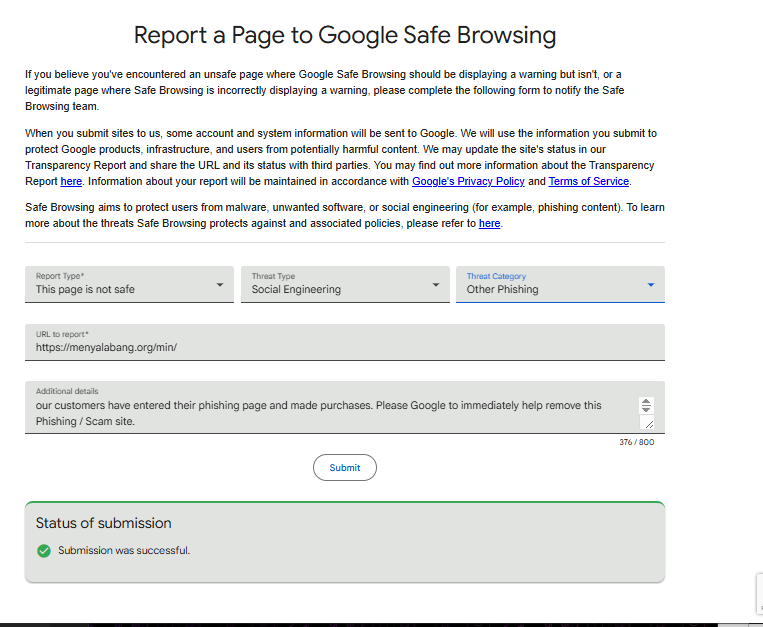Open Google's Privacy Policy link
This screenshot has width=763, height=627.
(x=468, y=181)
